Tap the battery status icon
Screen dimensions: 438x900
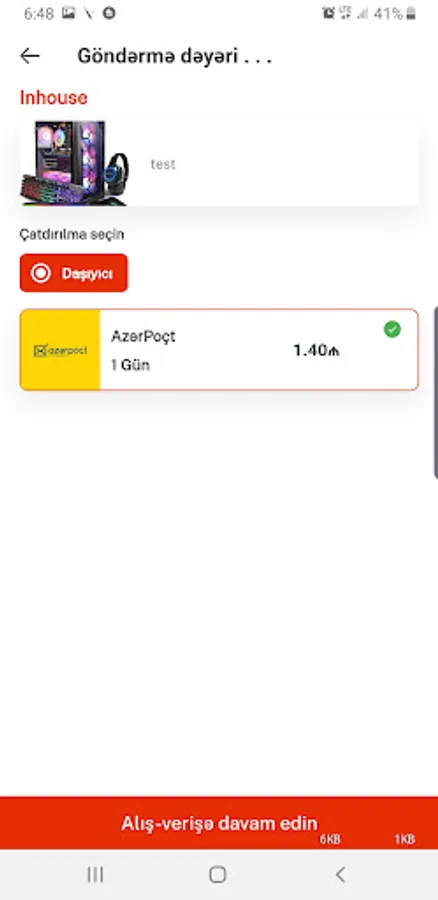pos(410,14)
